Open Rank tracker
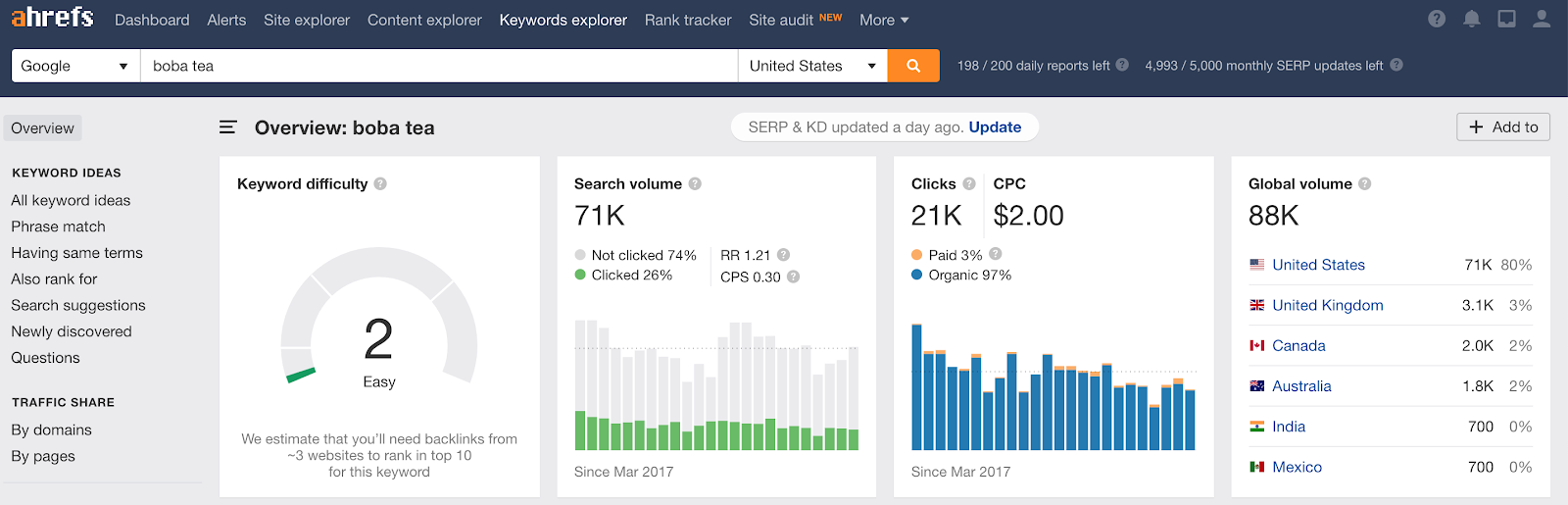Image resolution: width=1568 pixels, height=505 pixels. (688, 20)
